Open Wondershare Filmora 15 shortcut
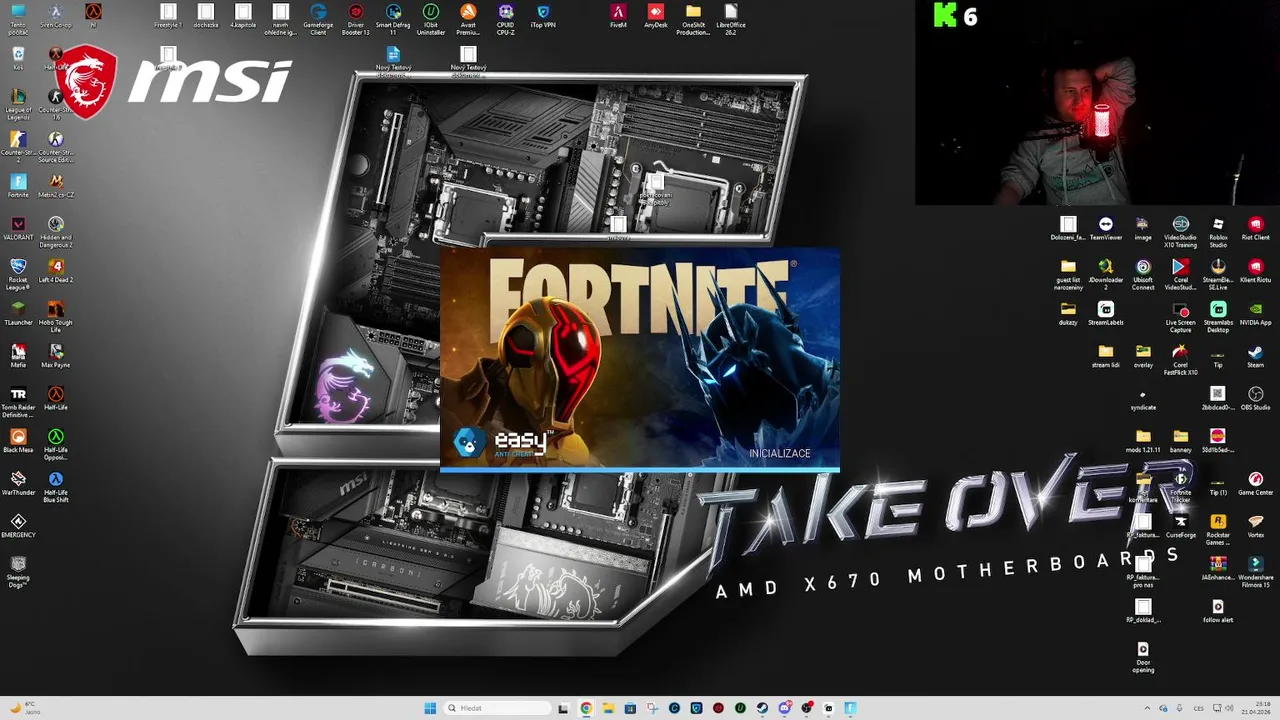This screenshot has height=720, width=1280. (1256, 570)
